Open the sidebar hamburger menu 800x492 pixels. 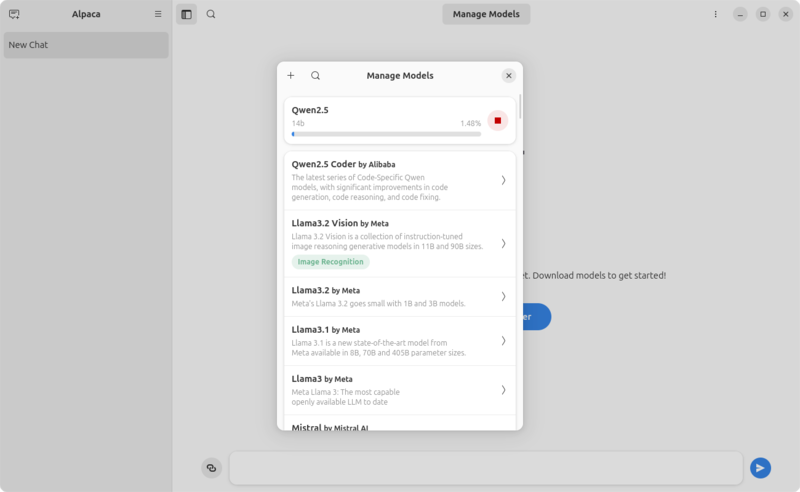[158, 14]
